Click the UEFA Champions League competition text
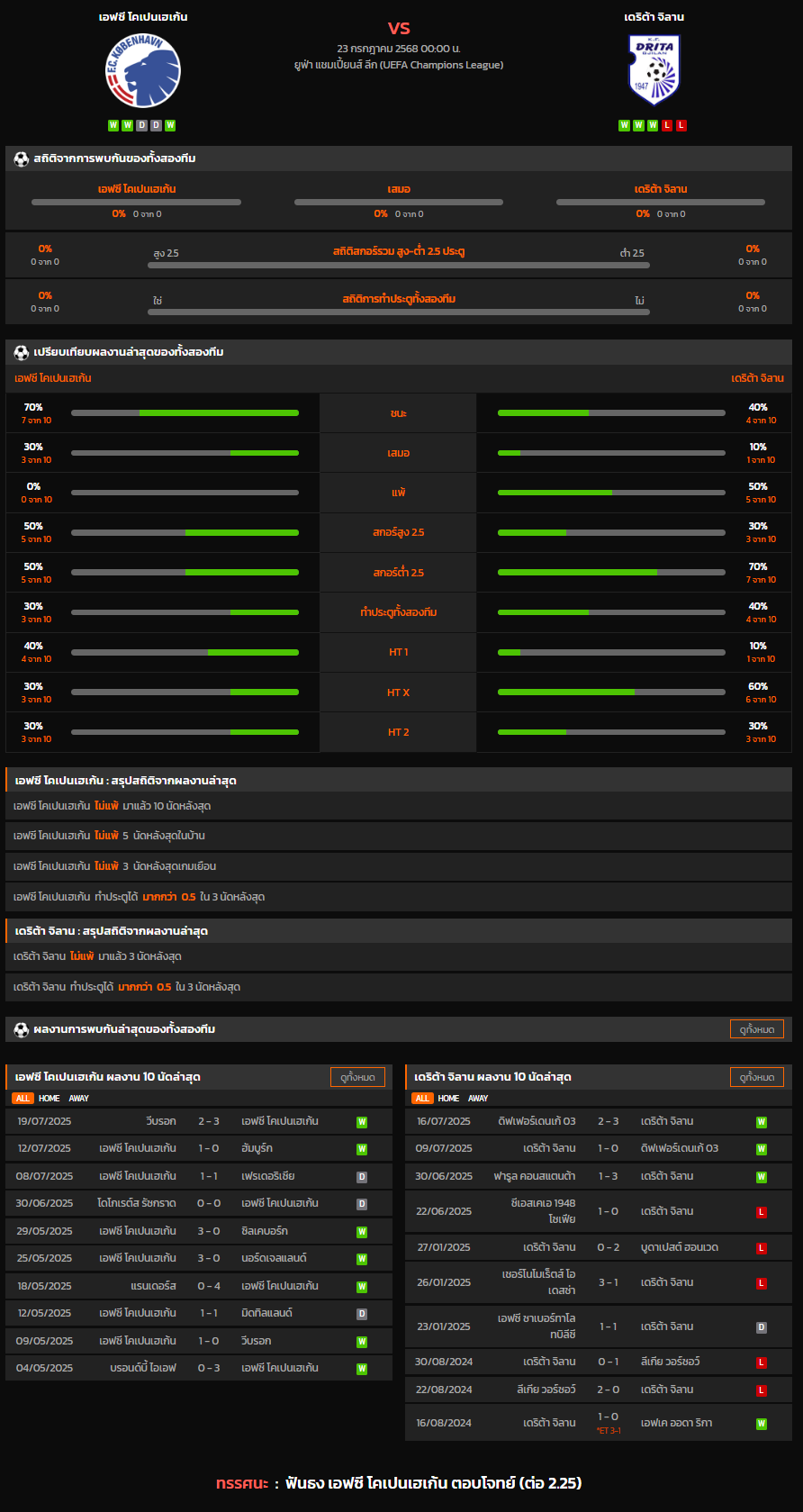This screenshot has width=803, height=1512. (399, 65)
